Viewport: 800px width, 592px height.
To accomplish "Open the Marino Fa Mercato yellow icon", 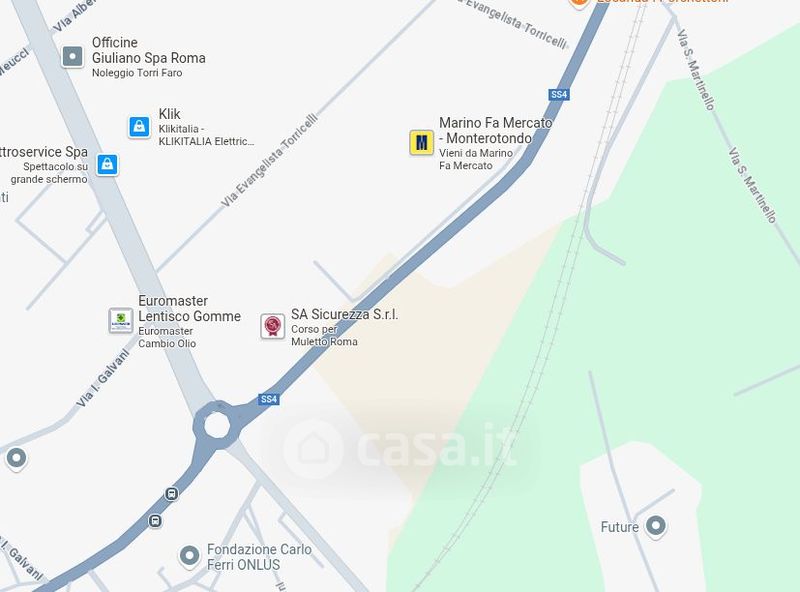I will (421, 142).
